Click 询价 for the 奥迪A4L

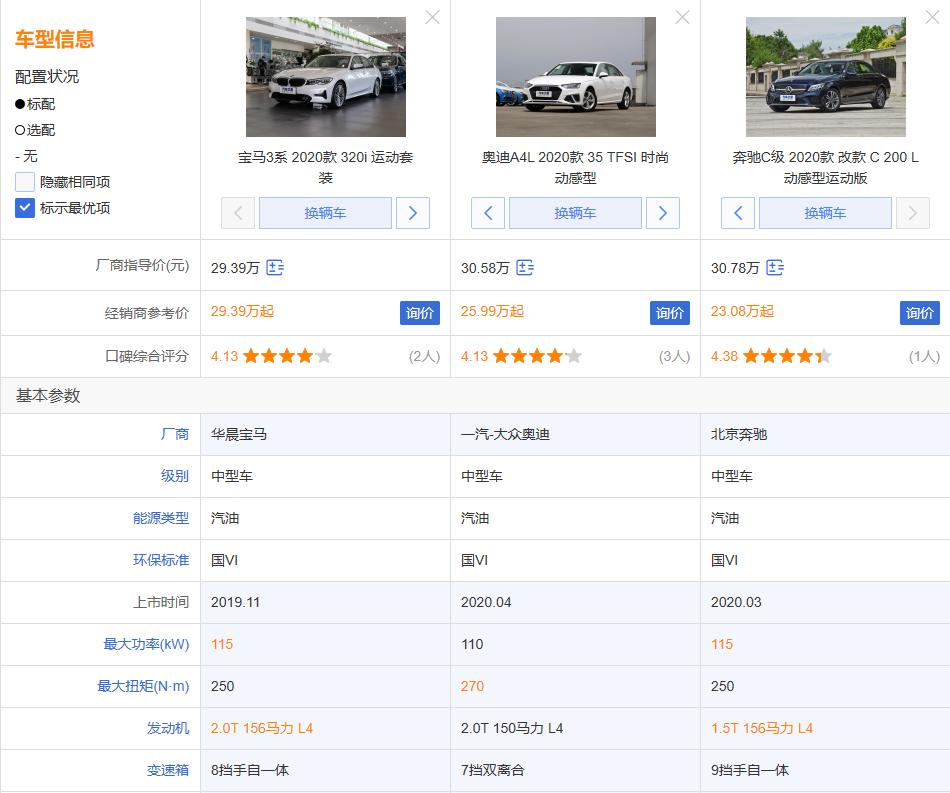[670, 312]
